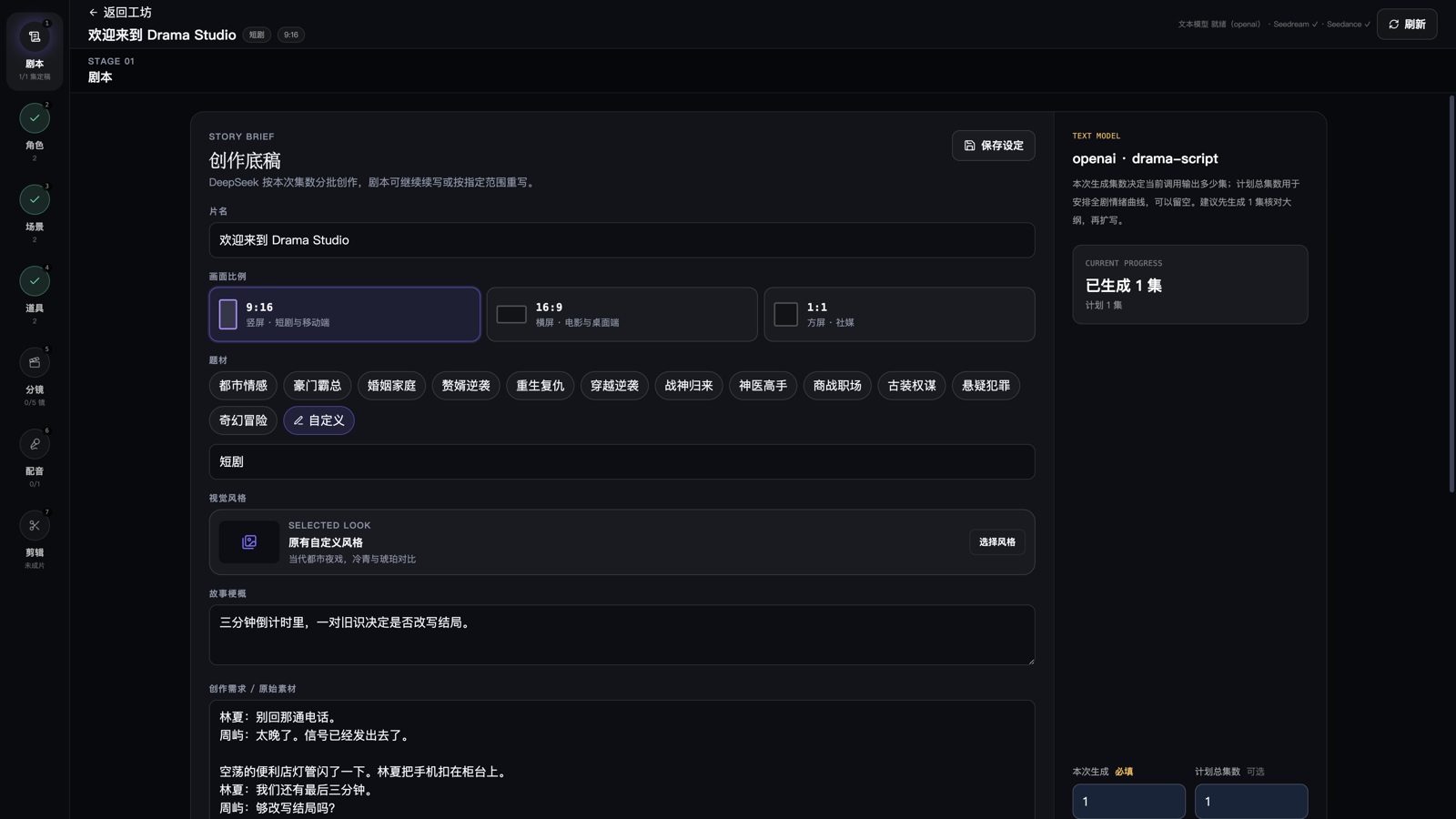
Task: Click the 片名 title input field
Action: (622, 240)
